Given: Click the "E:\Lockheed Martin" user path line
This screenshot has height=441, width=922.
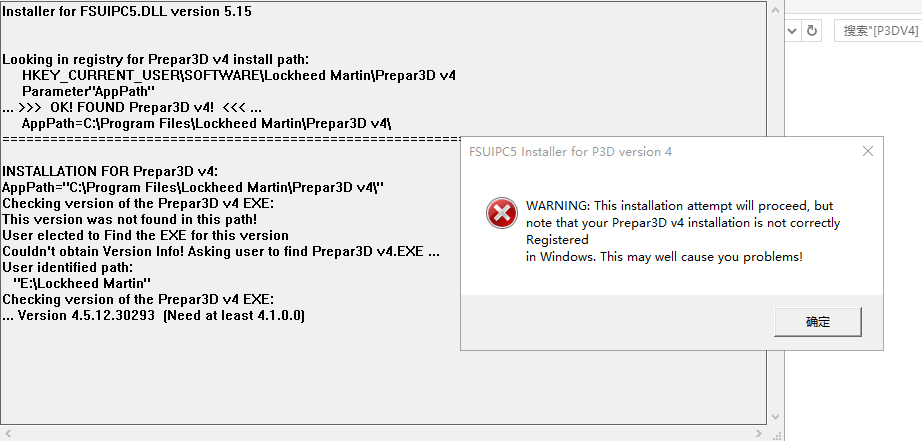Looking at the screenshot, I should (x=82, y=283).
